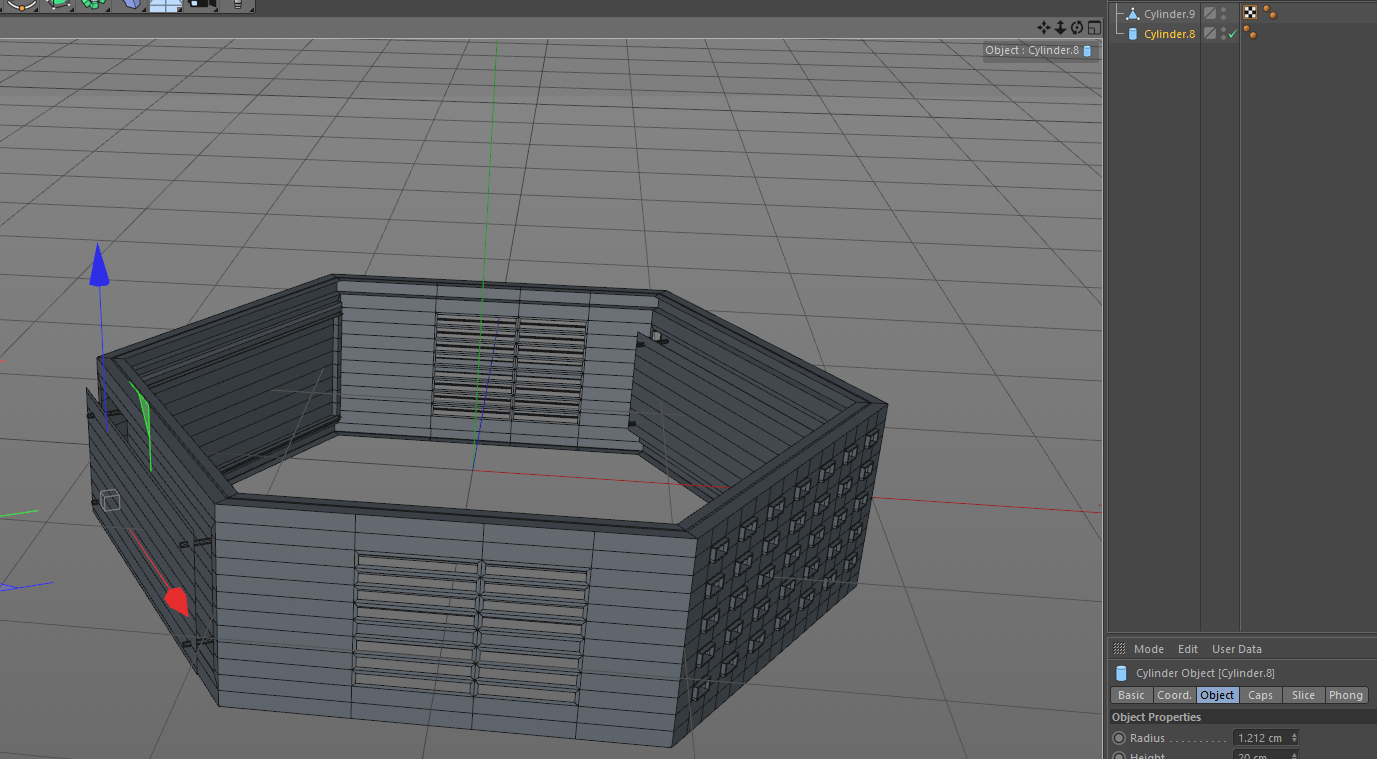Open the MoGraph array green cubes palette
This screenshot has height=759, width=1377.
click(x=93, y=5)
